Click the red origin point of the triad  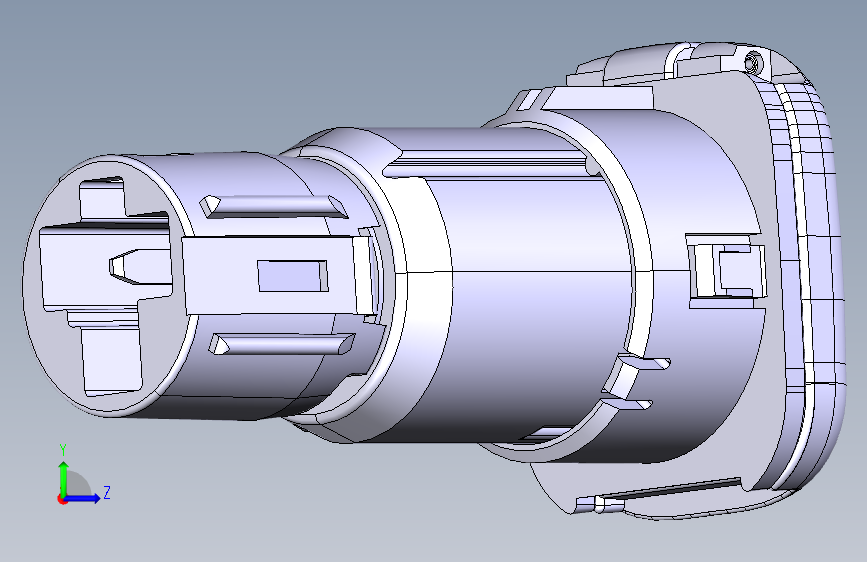[61, 499]
